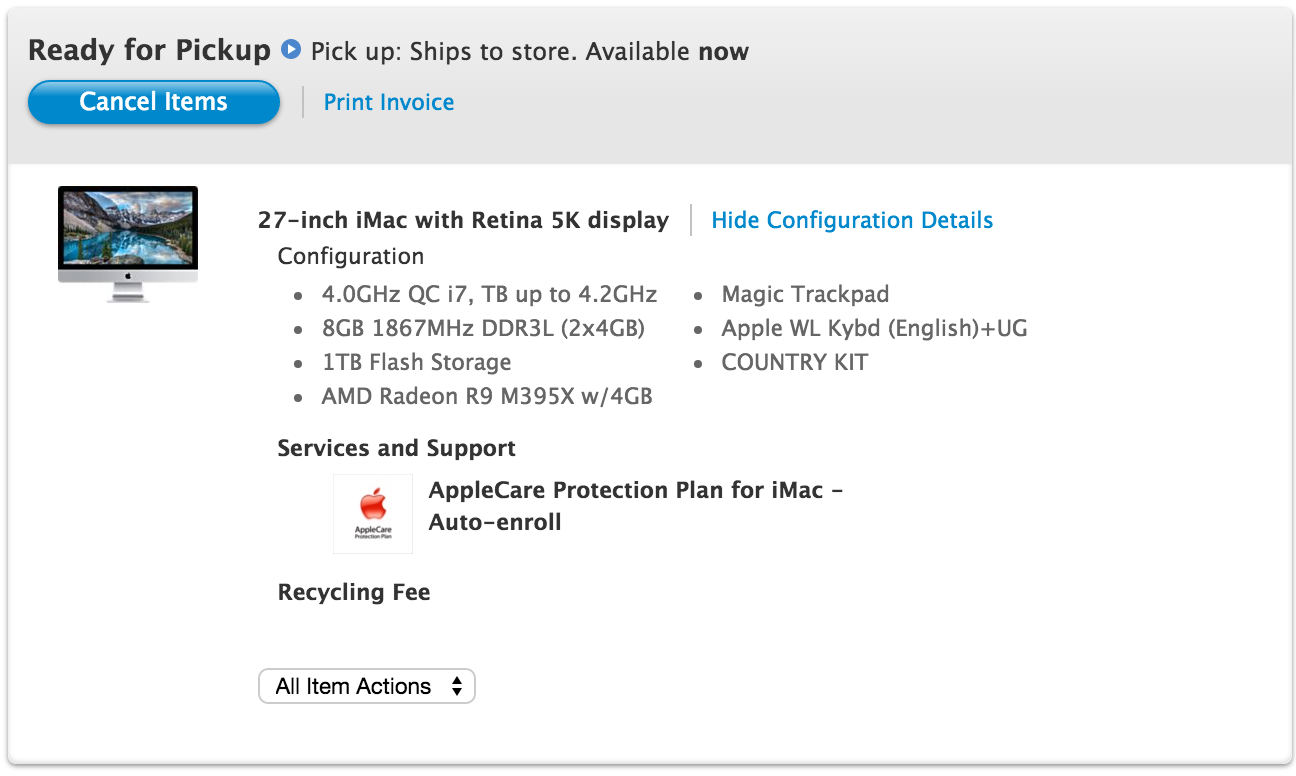Open the Print Invoice link
This screenshot has height=776, width=1296.
389,102
